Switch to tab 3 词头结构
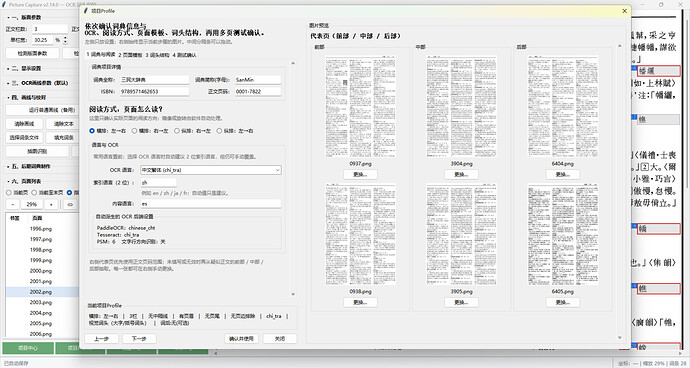This screenshot has width=690, height=368. (x=158, y=55)
